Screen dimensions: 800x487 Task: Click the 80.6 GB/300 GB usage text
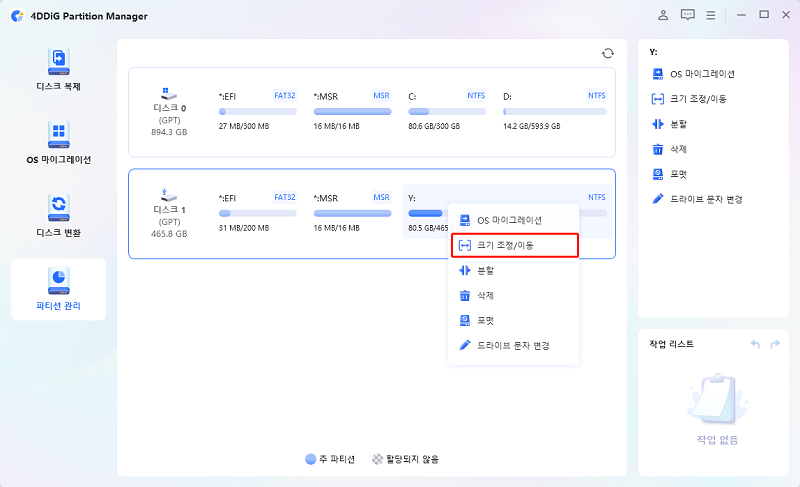pyautogui.click(x=434, y=126)
